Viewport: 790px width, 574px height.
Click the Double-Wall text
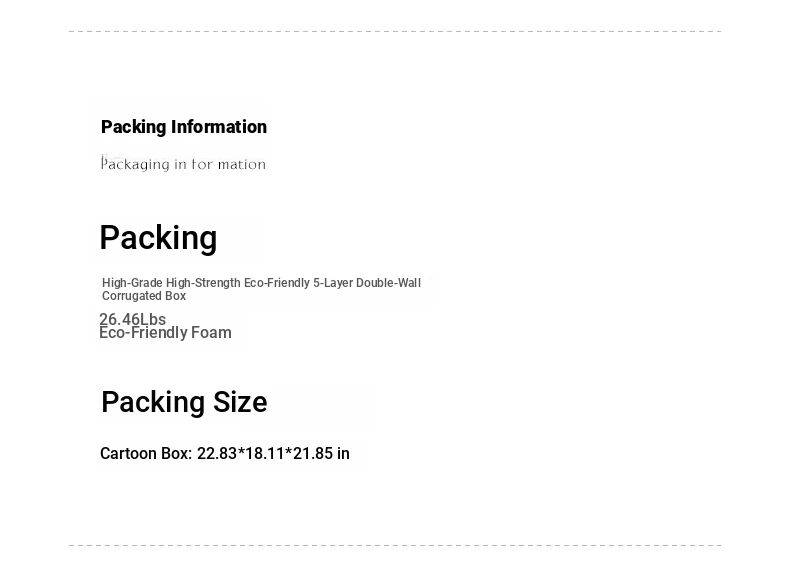coord(388,283)
